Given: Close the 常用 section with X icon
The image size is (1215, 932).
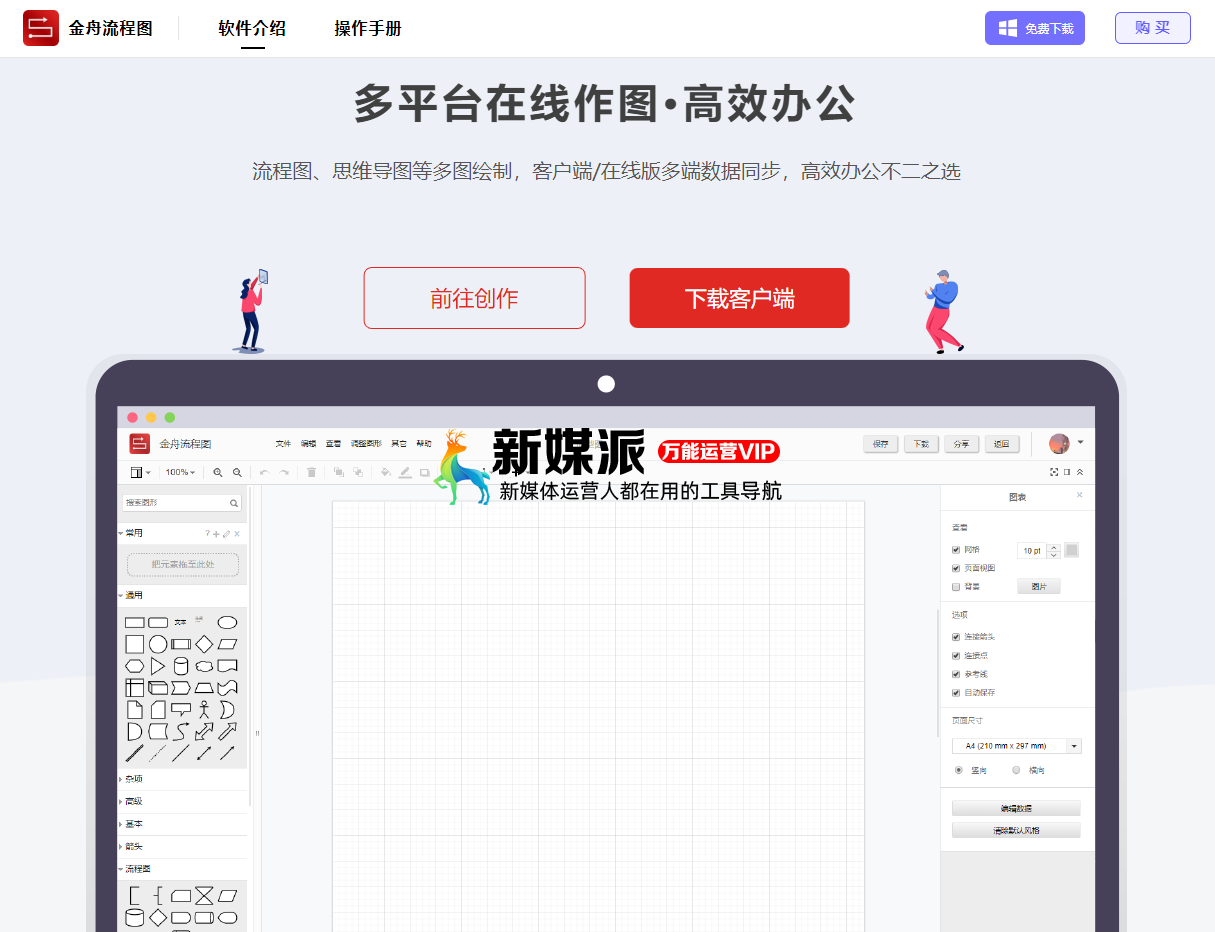Looking at the screenshot, I should coord(237,534).
